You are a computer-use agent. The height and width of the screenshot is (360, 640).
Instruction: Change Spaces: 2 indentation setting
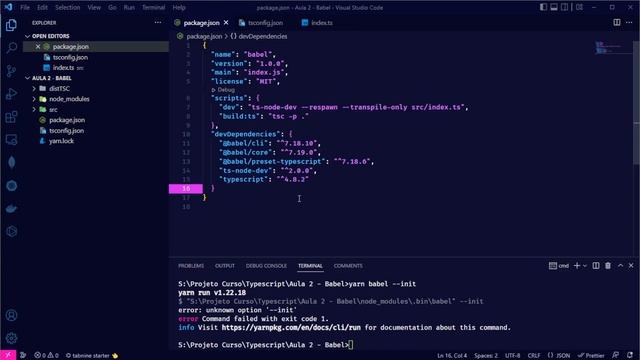[x=486, y=356]
